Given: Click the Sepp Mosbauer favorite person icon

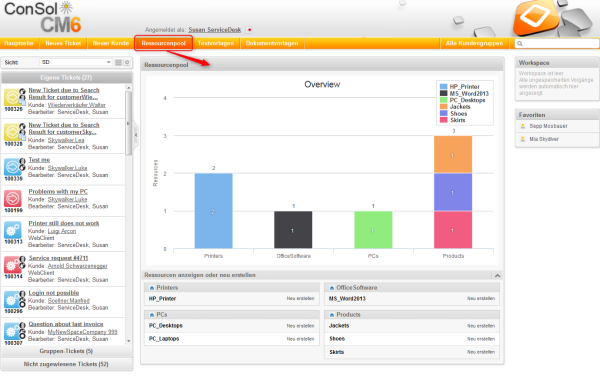Looking at the screenshot, I should [523, 126].
